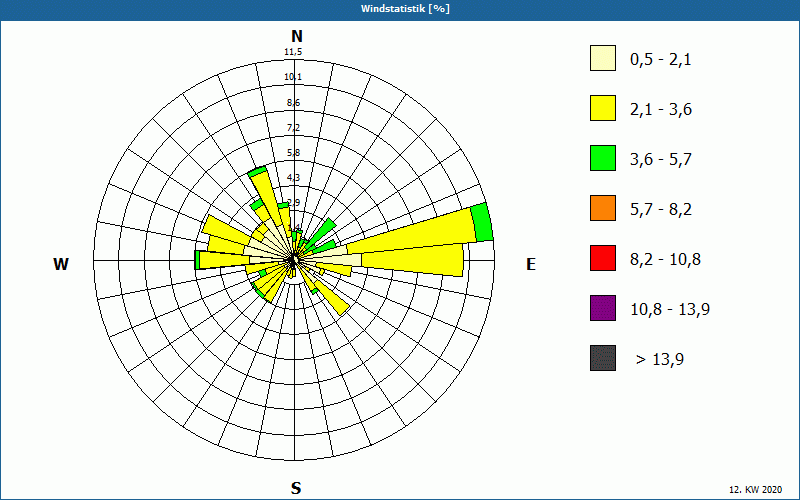Click the '4,3' radial scale value

click(293, 178)
